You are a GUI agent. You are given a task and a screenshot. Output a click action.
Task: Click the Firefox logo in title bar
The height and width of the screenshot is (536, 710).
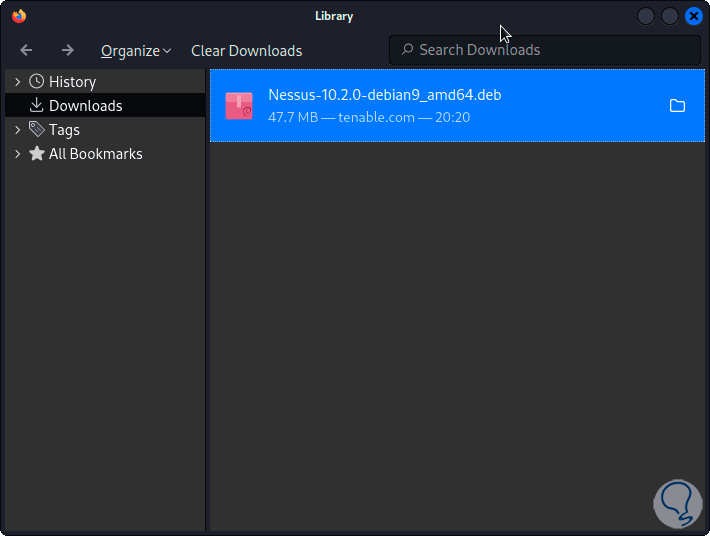tap(19, 16)
